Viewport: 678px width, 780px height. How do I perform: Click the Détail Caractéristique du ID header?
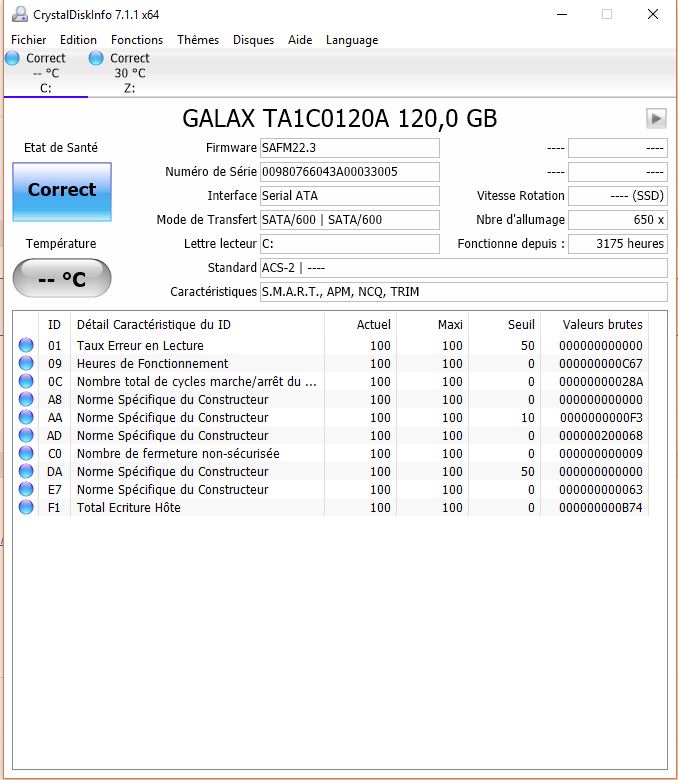click(x=197, y=325)
